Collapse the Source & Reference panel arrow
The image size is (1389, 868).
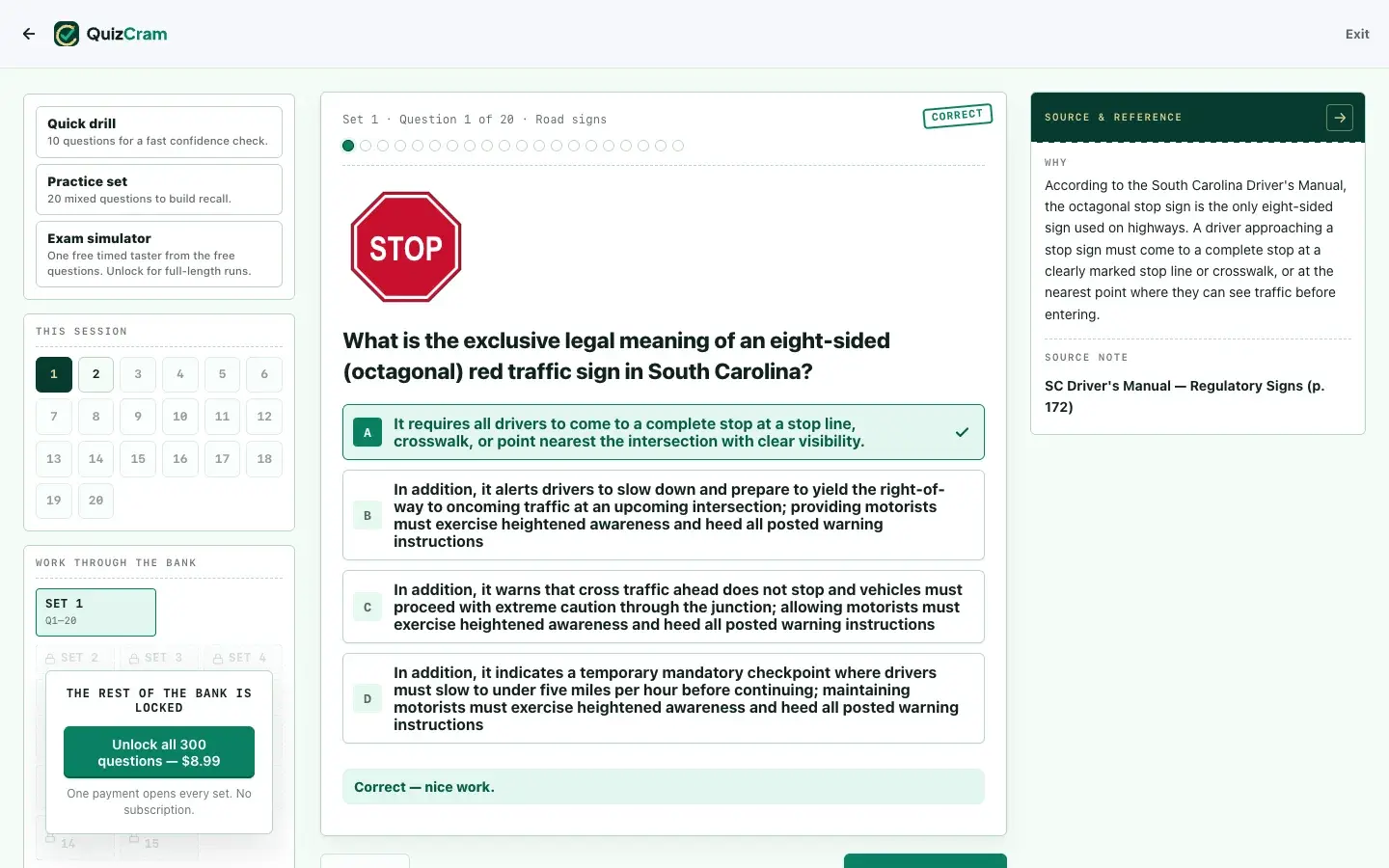click(1340, 118)
